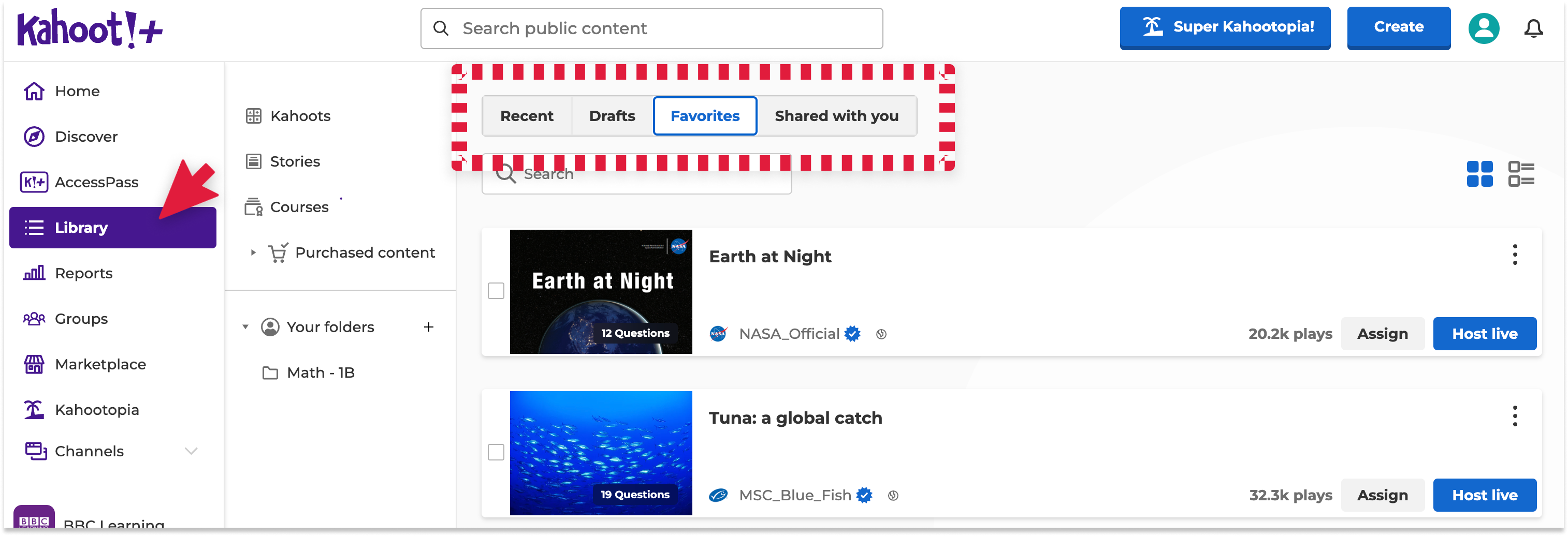This screenshot has height=536, width=1568.
Task: Click the Search public content field
Action: click(651, 28)
